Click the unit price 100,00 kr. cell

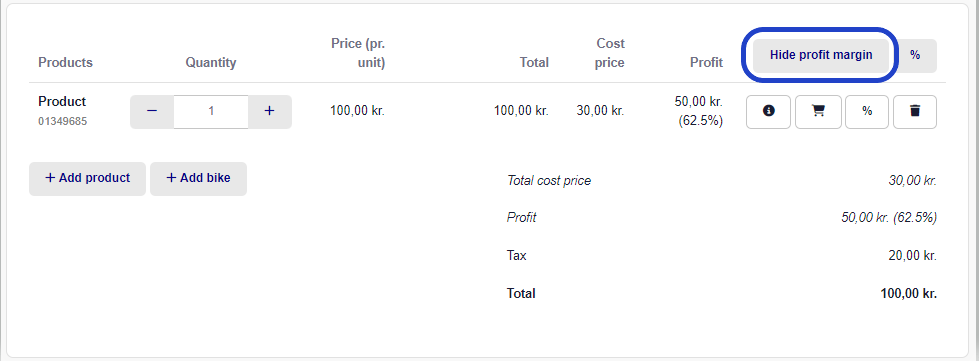358,111
